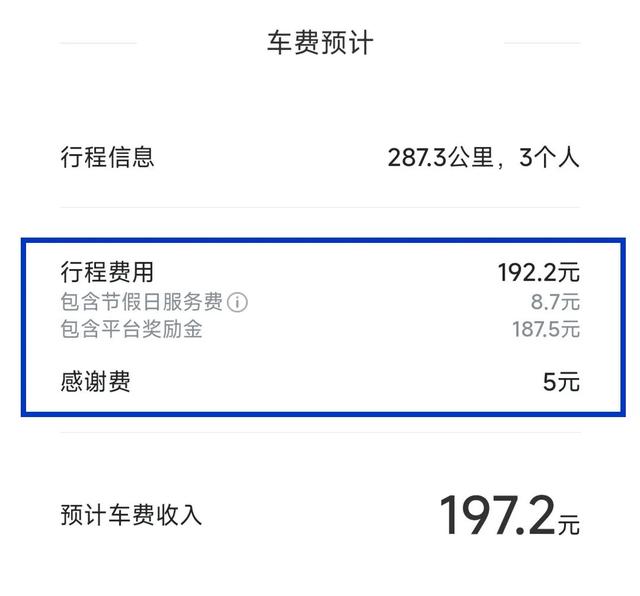
Task: Click the large 197.2 total income figure
Action: pyautogui.click(x=497, y=514)
